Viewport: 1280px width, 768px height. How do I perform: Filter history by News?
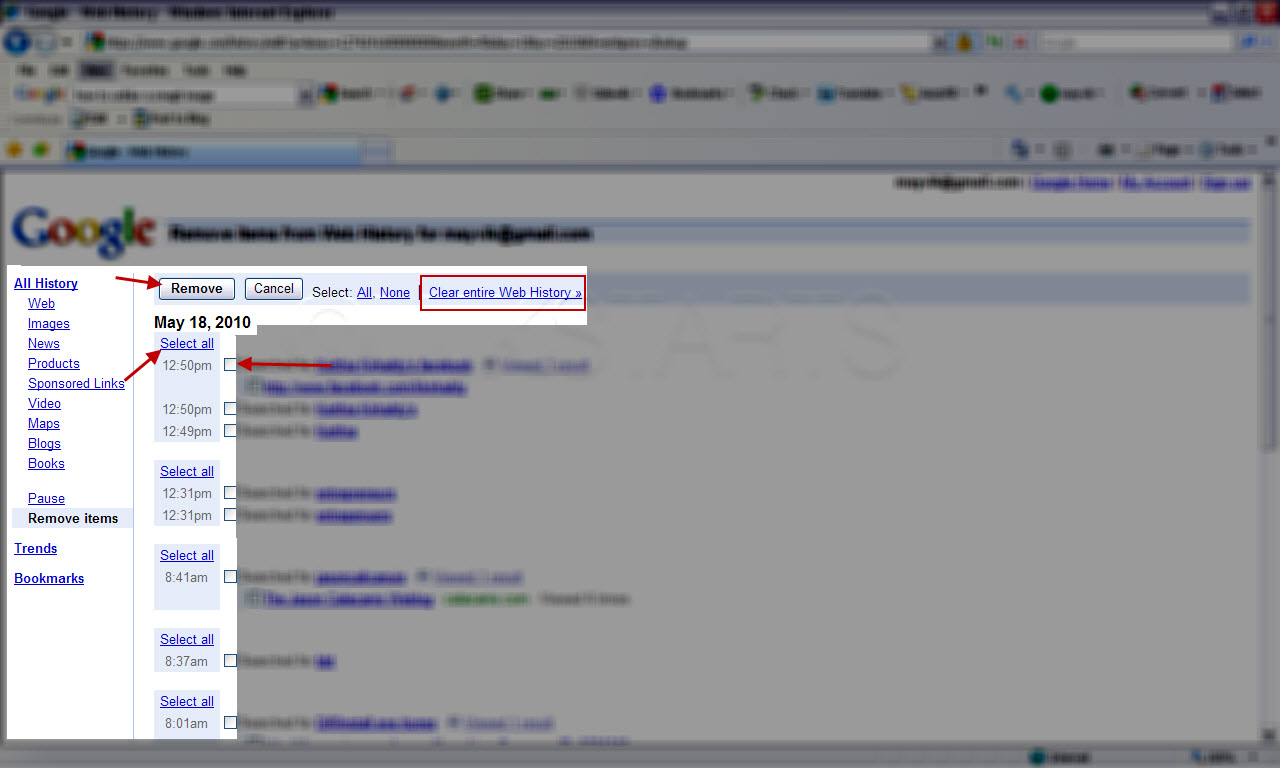[44, 344]
